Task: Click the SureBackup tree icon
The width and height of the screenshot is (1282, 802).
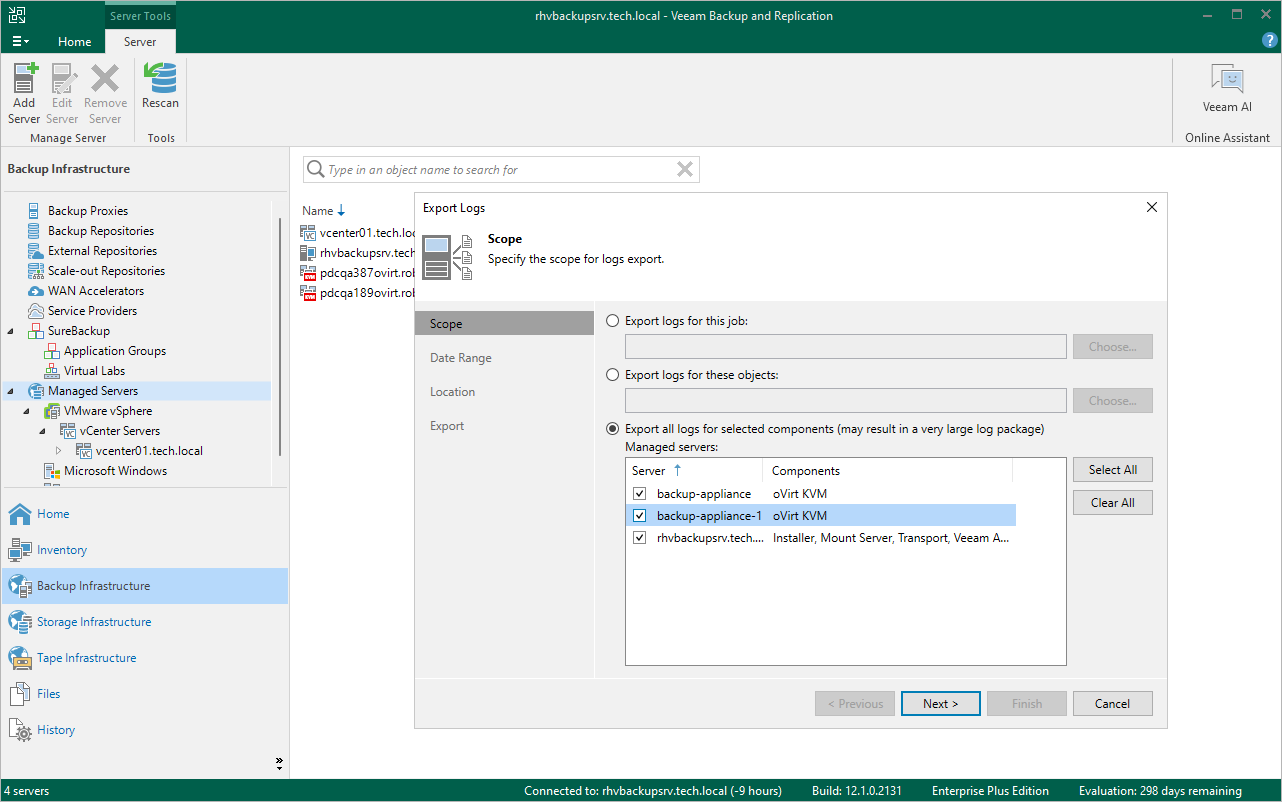Action: (36, 331)
